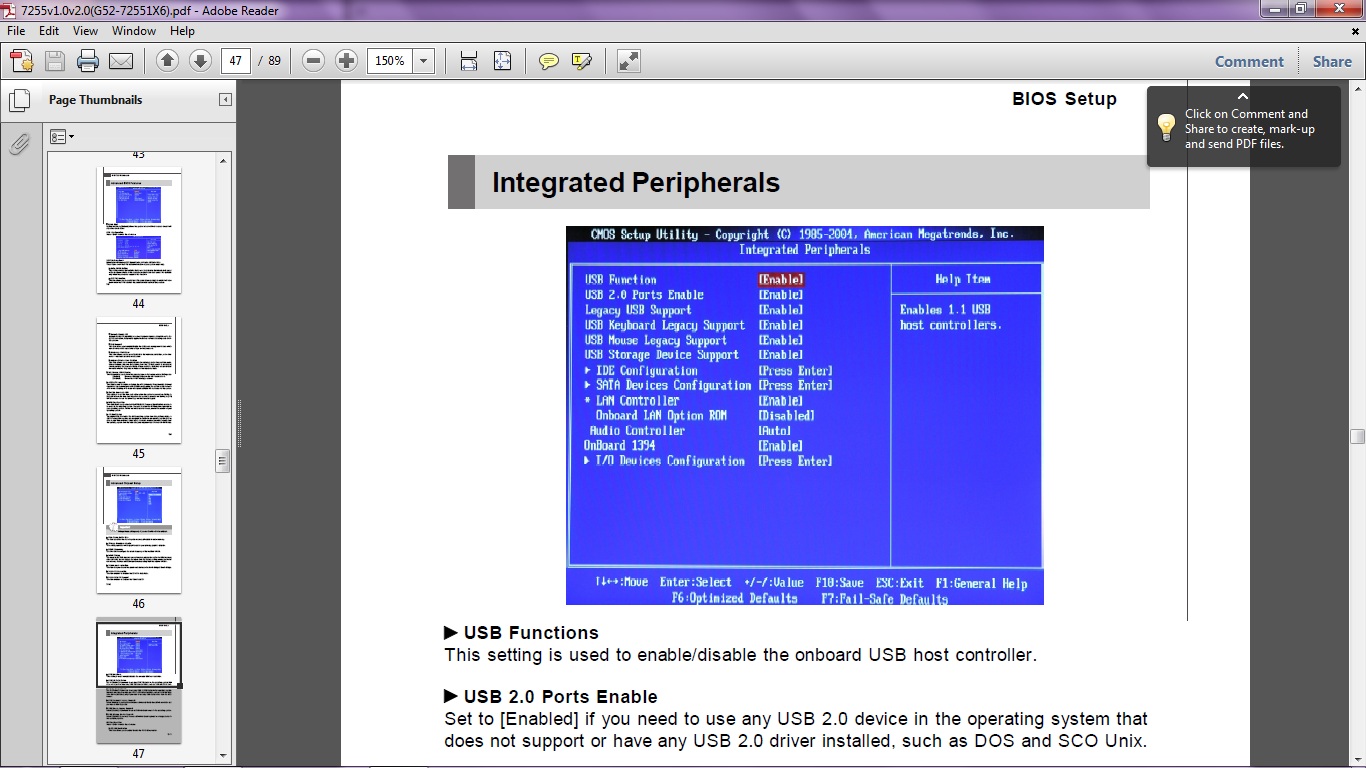The image size is (1366, 768).
Task: Click the Save file icon
Action: [55, 61]
